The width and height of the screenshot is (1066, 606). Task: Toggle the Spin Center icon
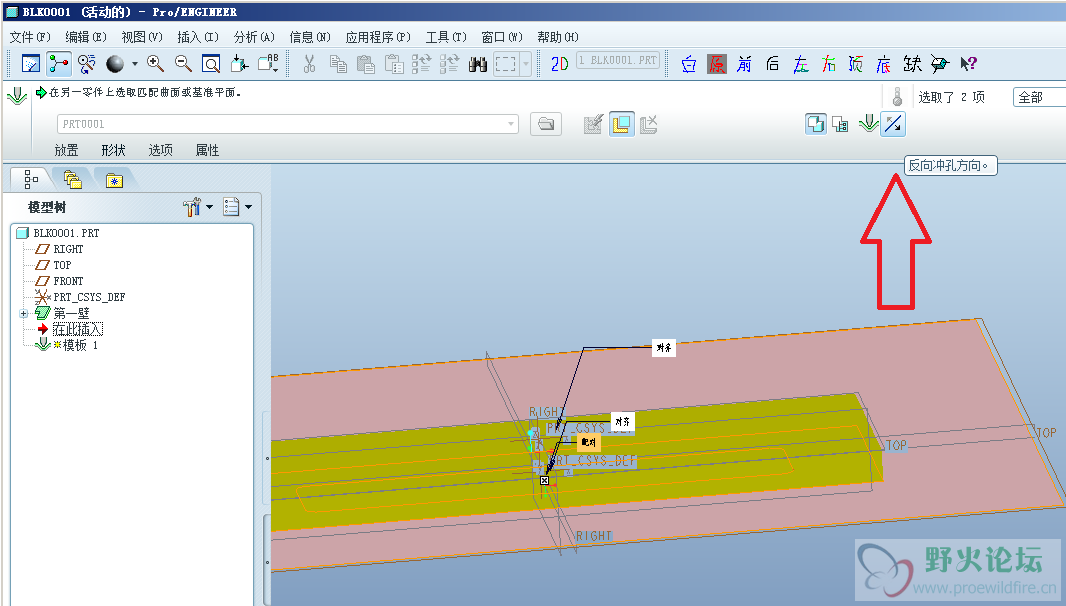59,64
